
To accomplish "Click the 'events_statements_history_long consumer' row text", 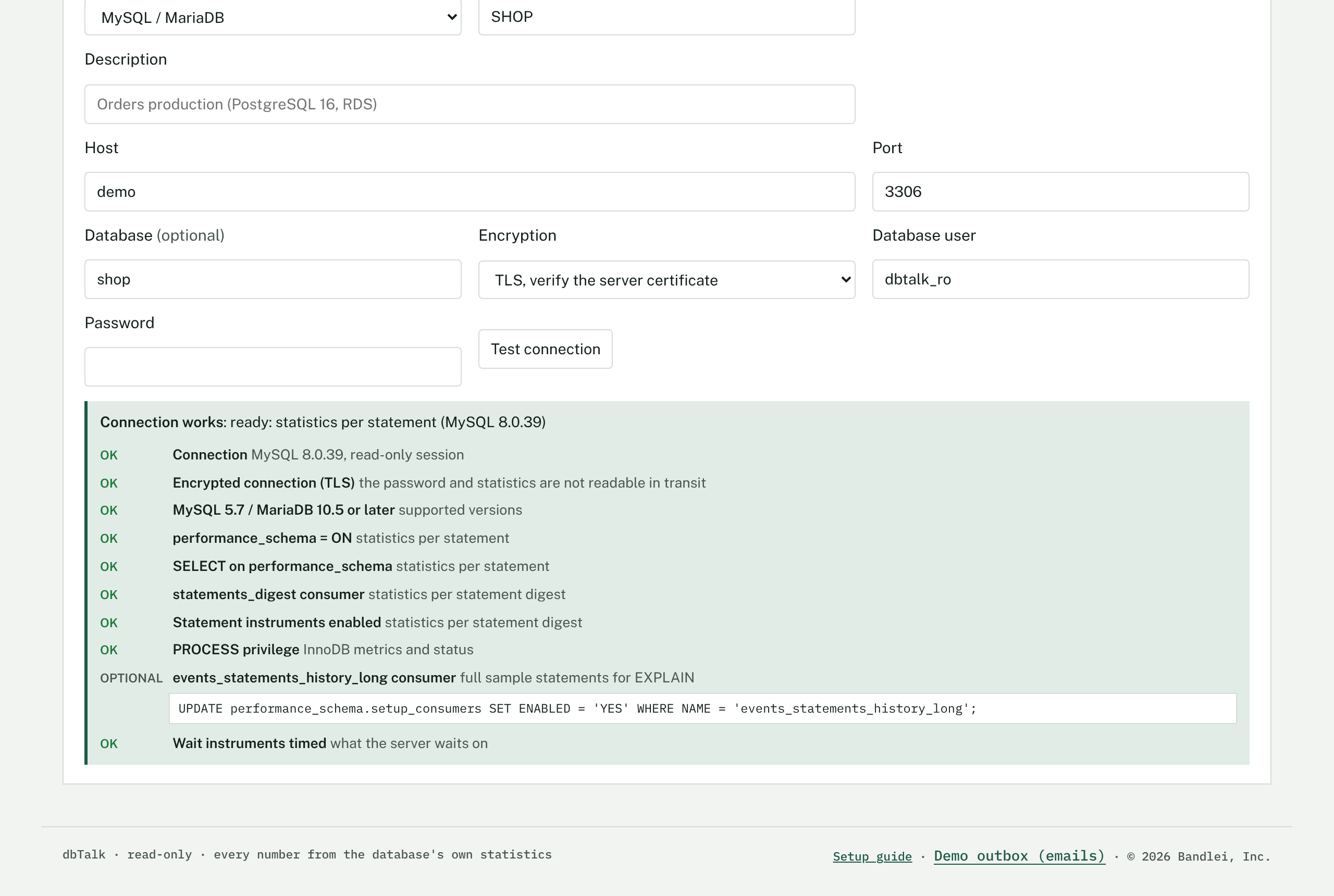I will [x=433, y=678].
